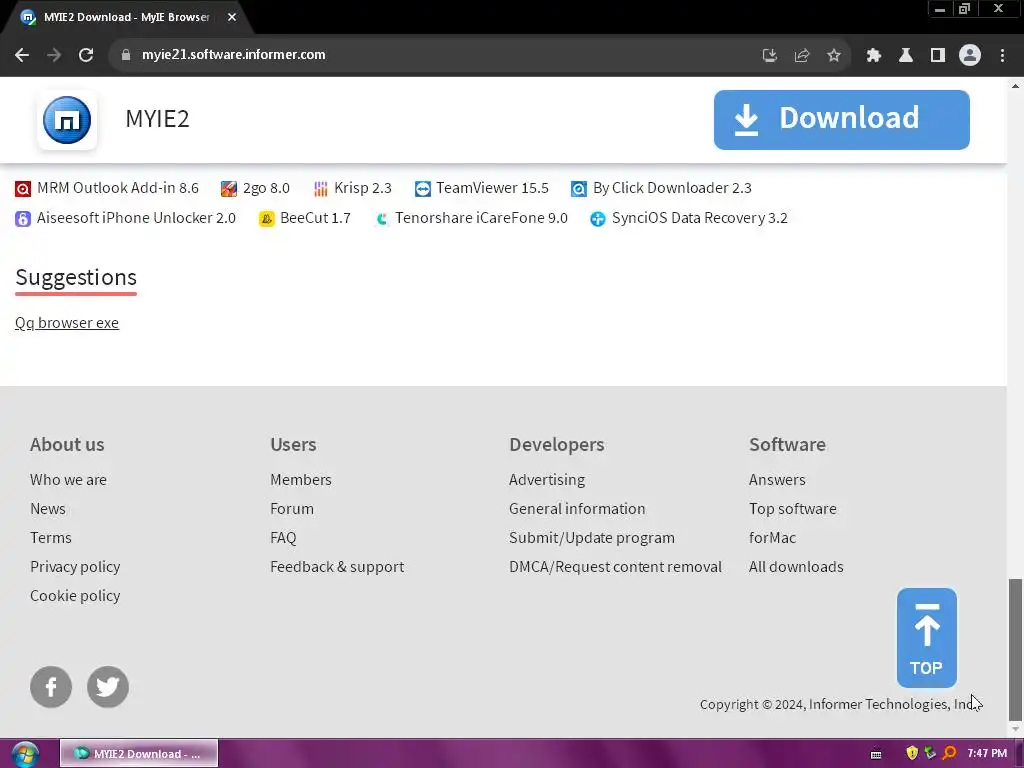The height and width of the screenshot is (768, 1024).
Task: Open the Krisp 2.3 link
Action: pos(362,188)
